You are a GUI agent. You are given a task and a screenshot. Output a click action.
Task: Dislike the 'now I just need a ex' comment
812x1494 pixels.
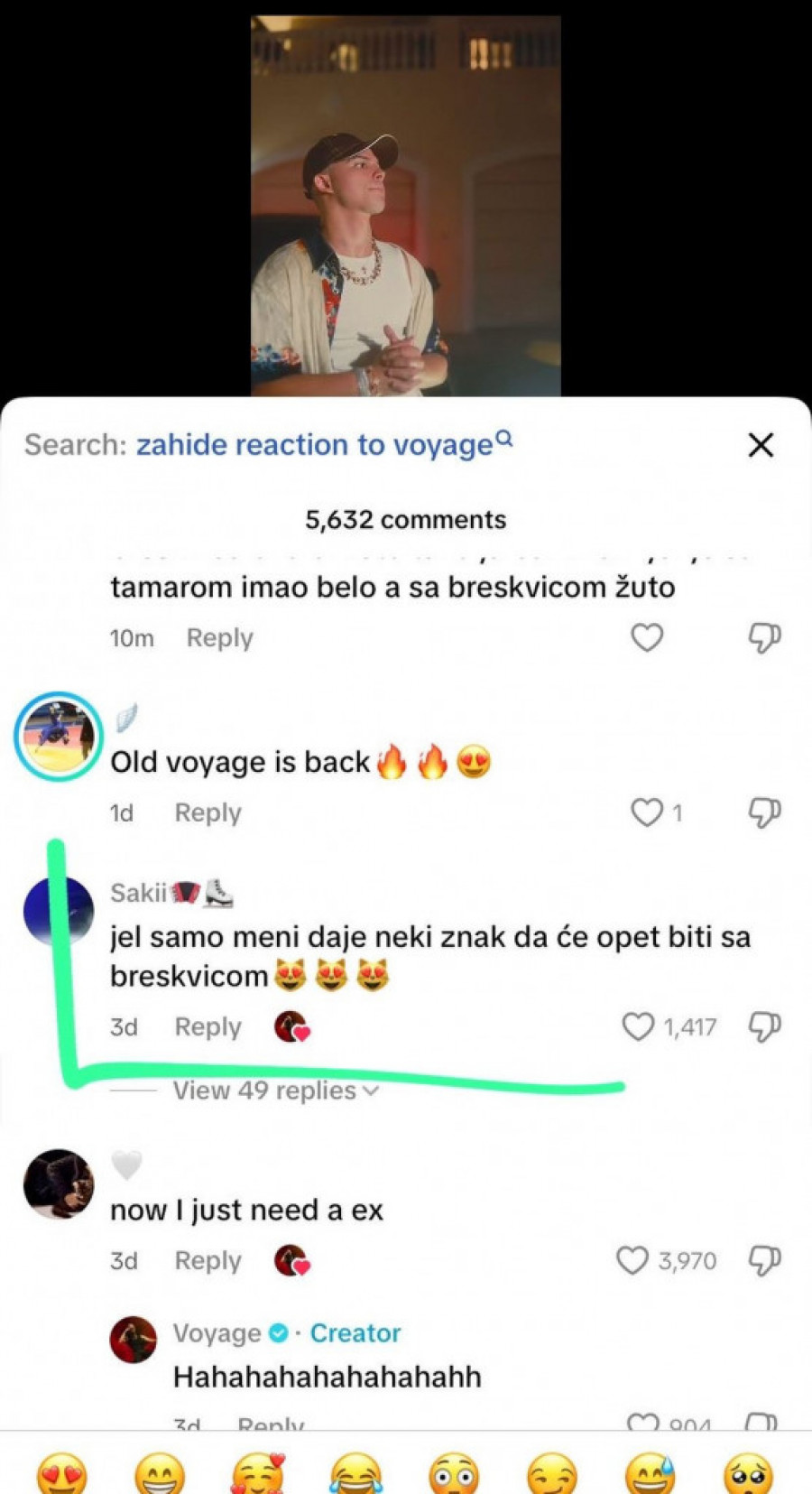tap(764, 1260)
